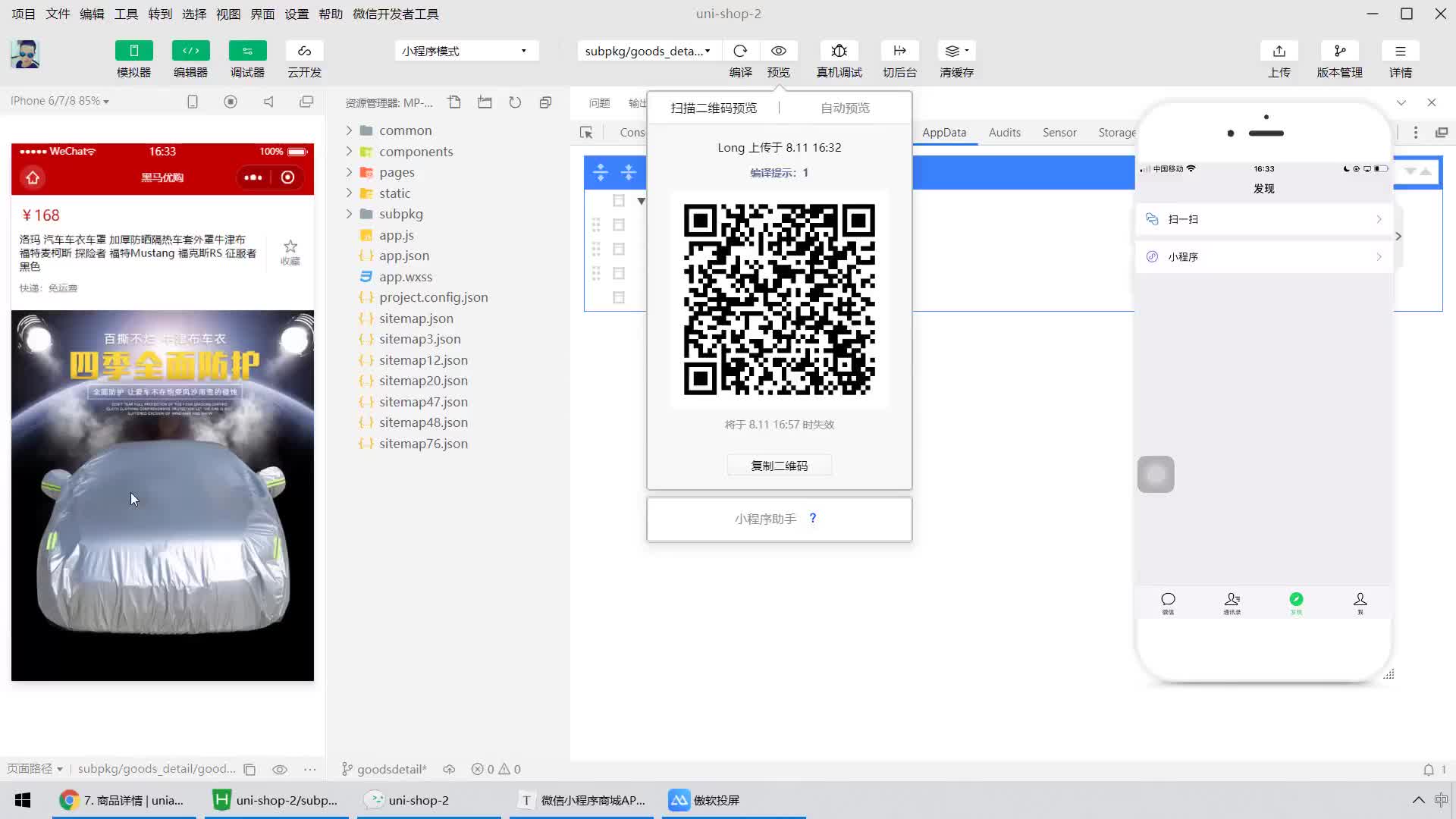Open the 编辑 menu
This screenshot has height=819, width=1456.
point(92,14)
